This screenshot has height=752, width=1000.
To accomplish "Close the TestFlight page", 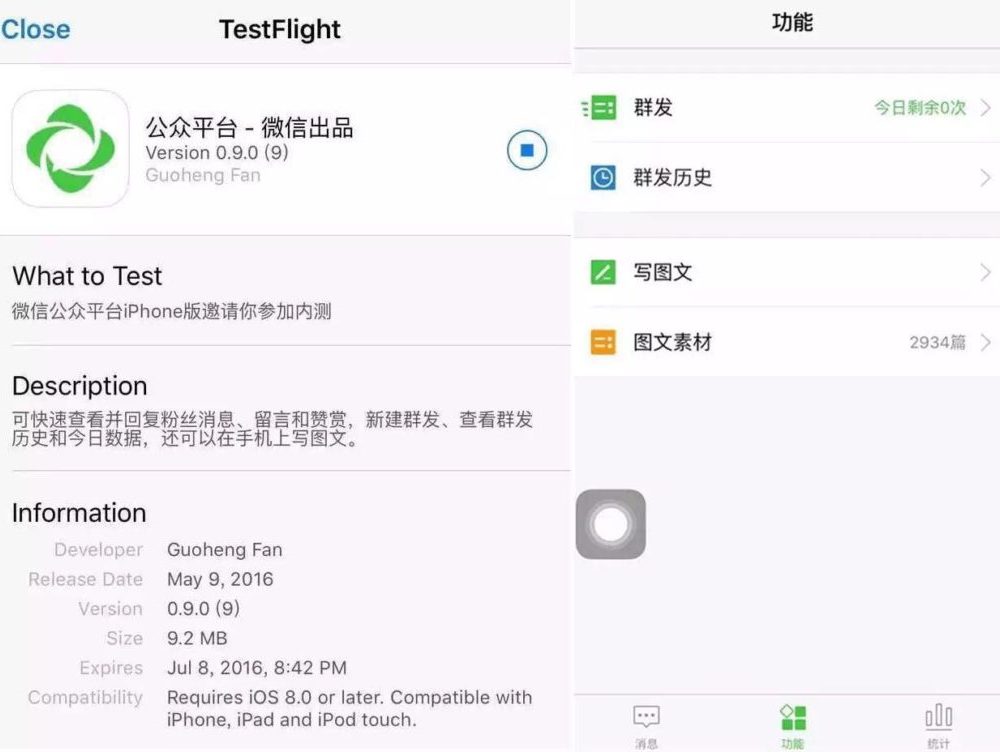I will pyautogui.click(x=36, y=29).
